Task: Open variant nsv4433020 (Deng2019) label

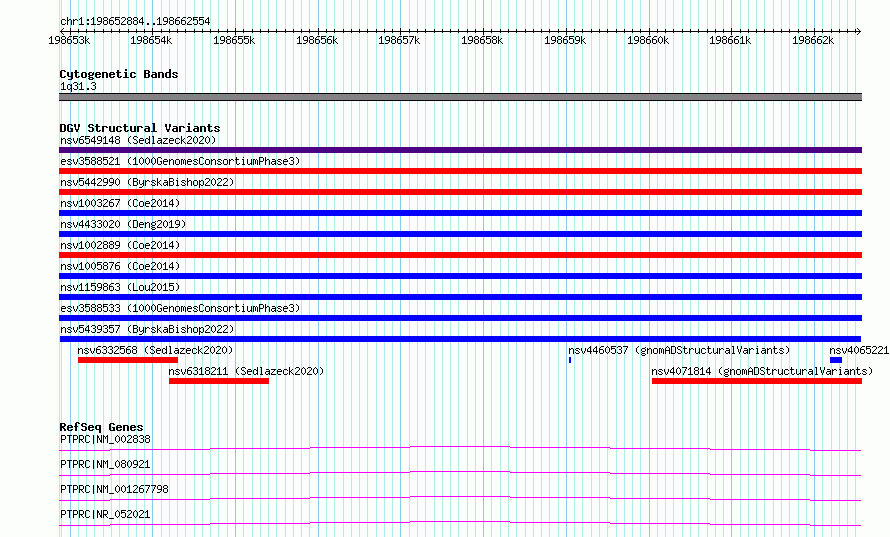Action: pyautogui.click(x=123, y=224)
